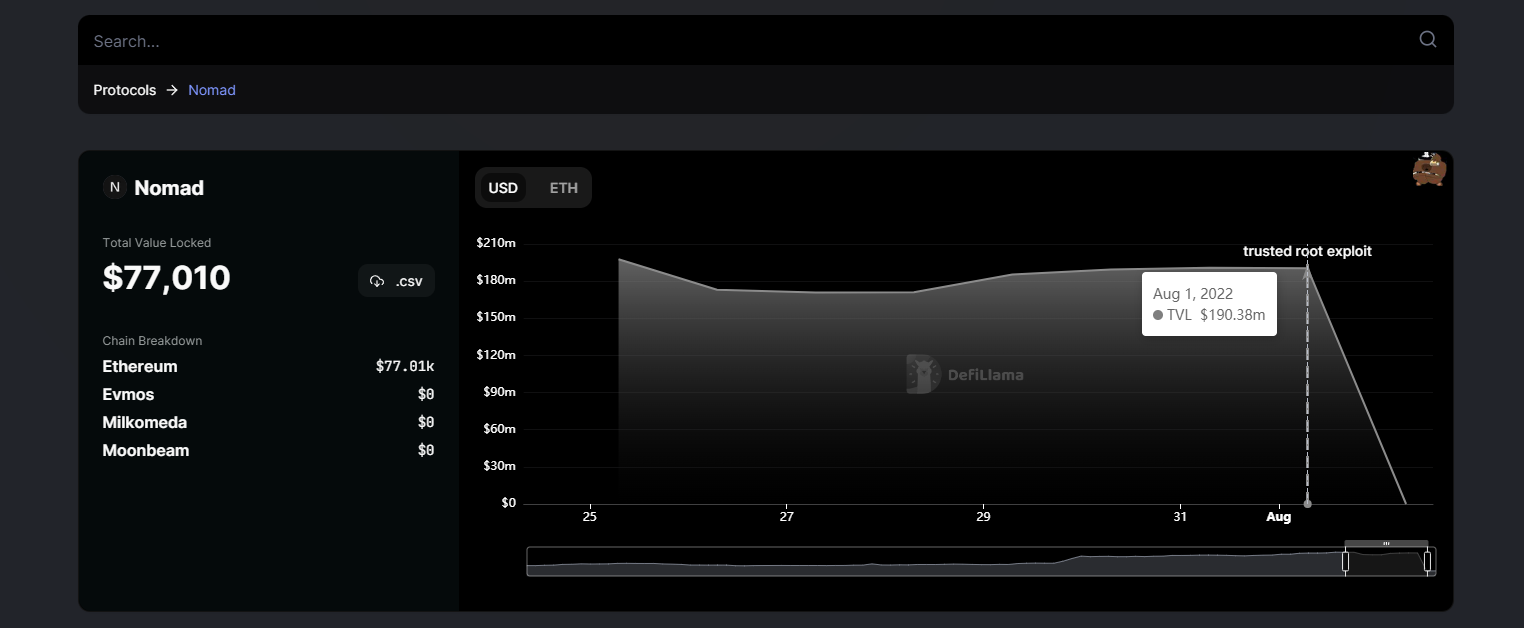The image size is (1524, 628).
Task: Select the Moonbeam chain breakdown row
Action: tap(268, 450)
